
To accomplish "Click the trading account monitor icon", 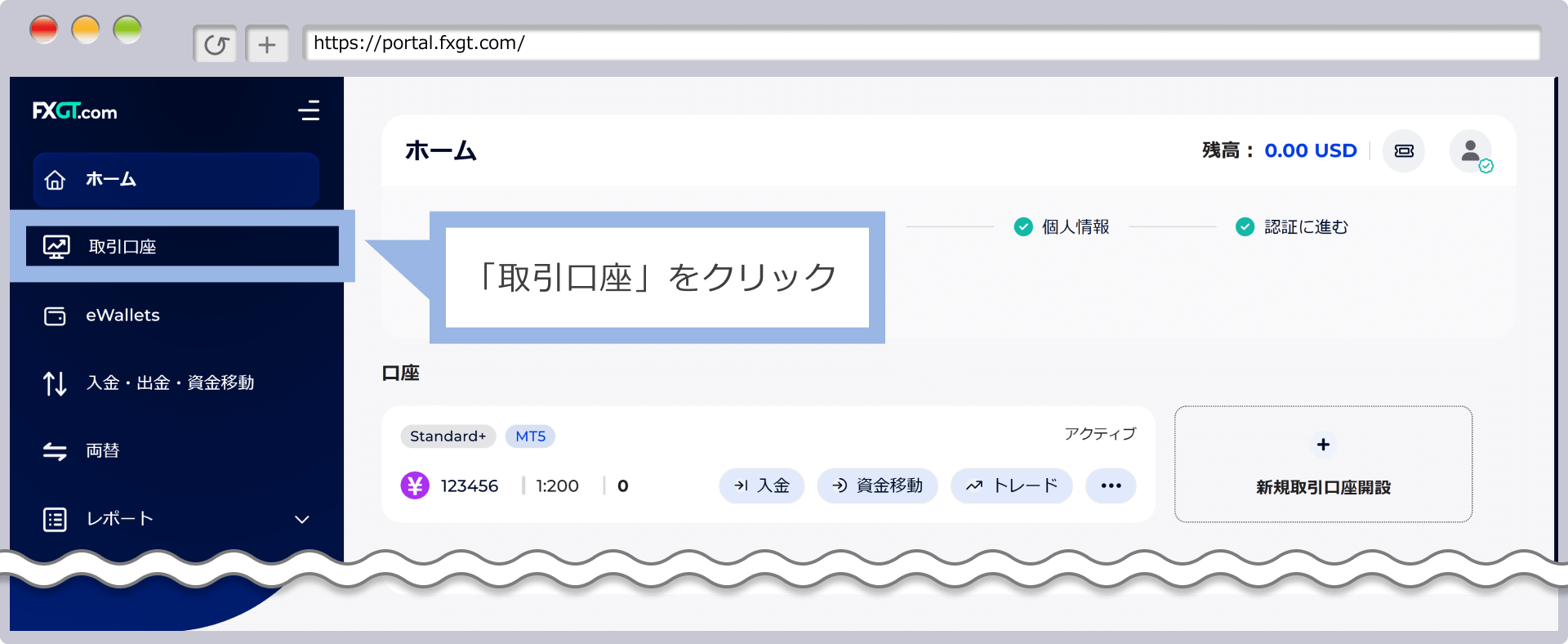I will (56, 247).
